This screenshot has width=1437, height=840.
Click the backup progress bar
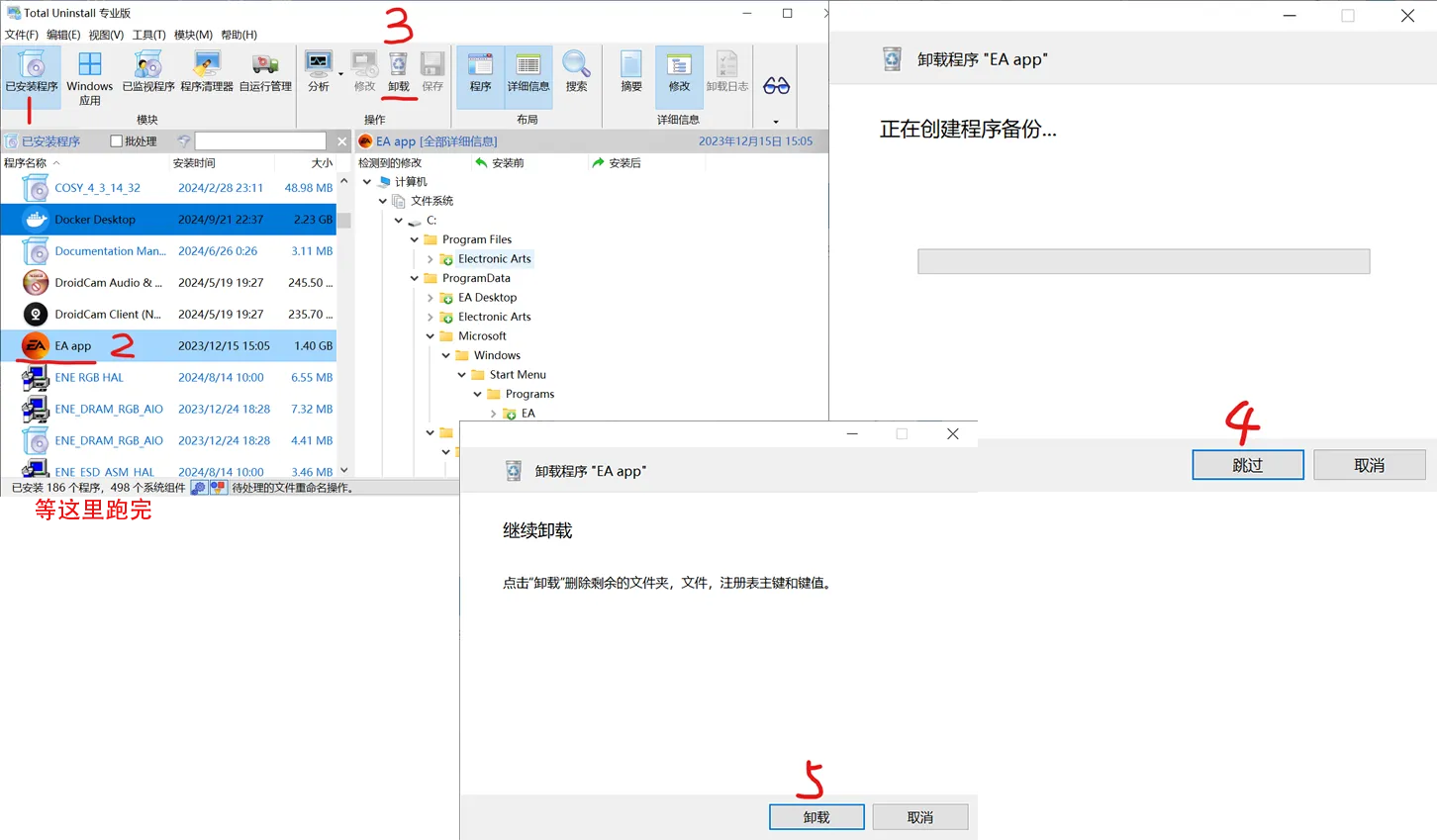1144,261
